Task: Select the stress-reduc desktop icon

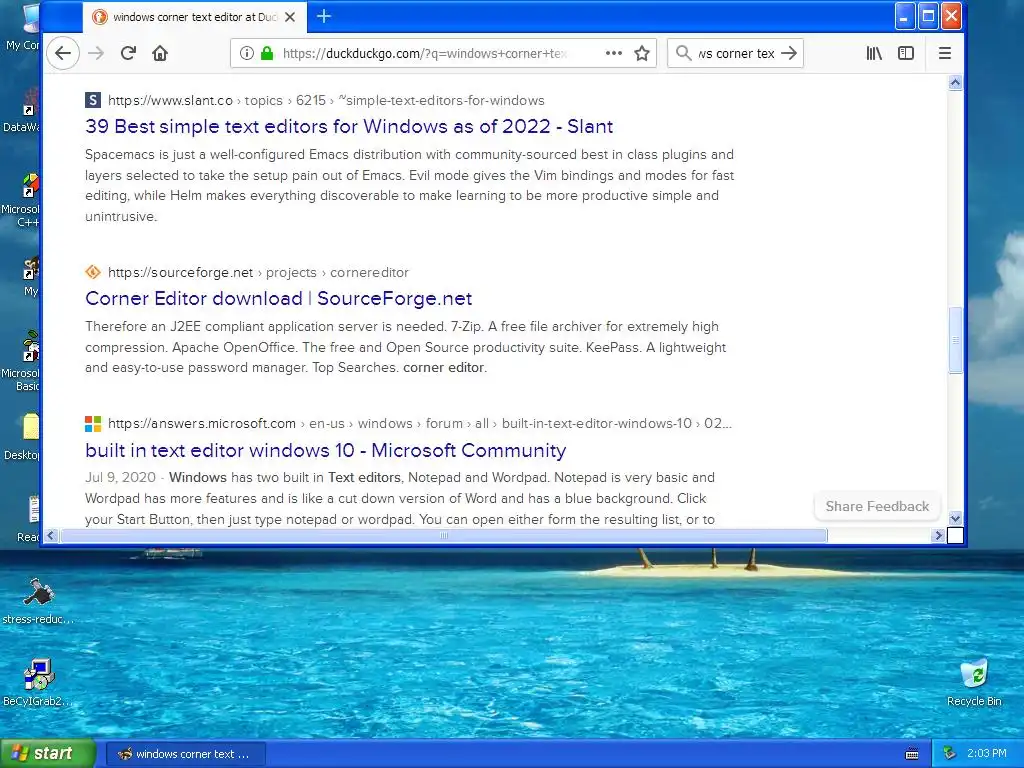Action: [38, 601]
